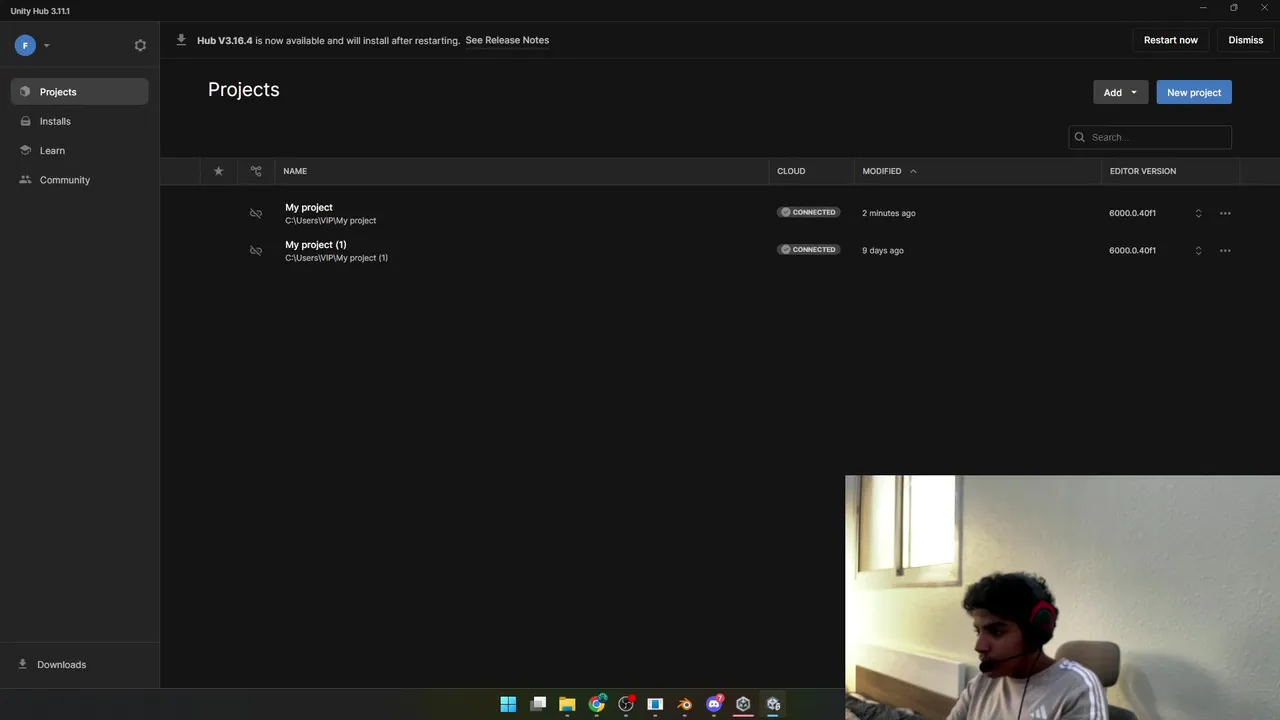1280x720 pixels.
Task: Create a New project
Action: 1194,92
